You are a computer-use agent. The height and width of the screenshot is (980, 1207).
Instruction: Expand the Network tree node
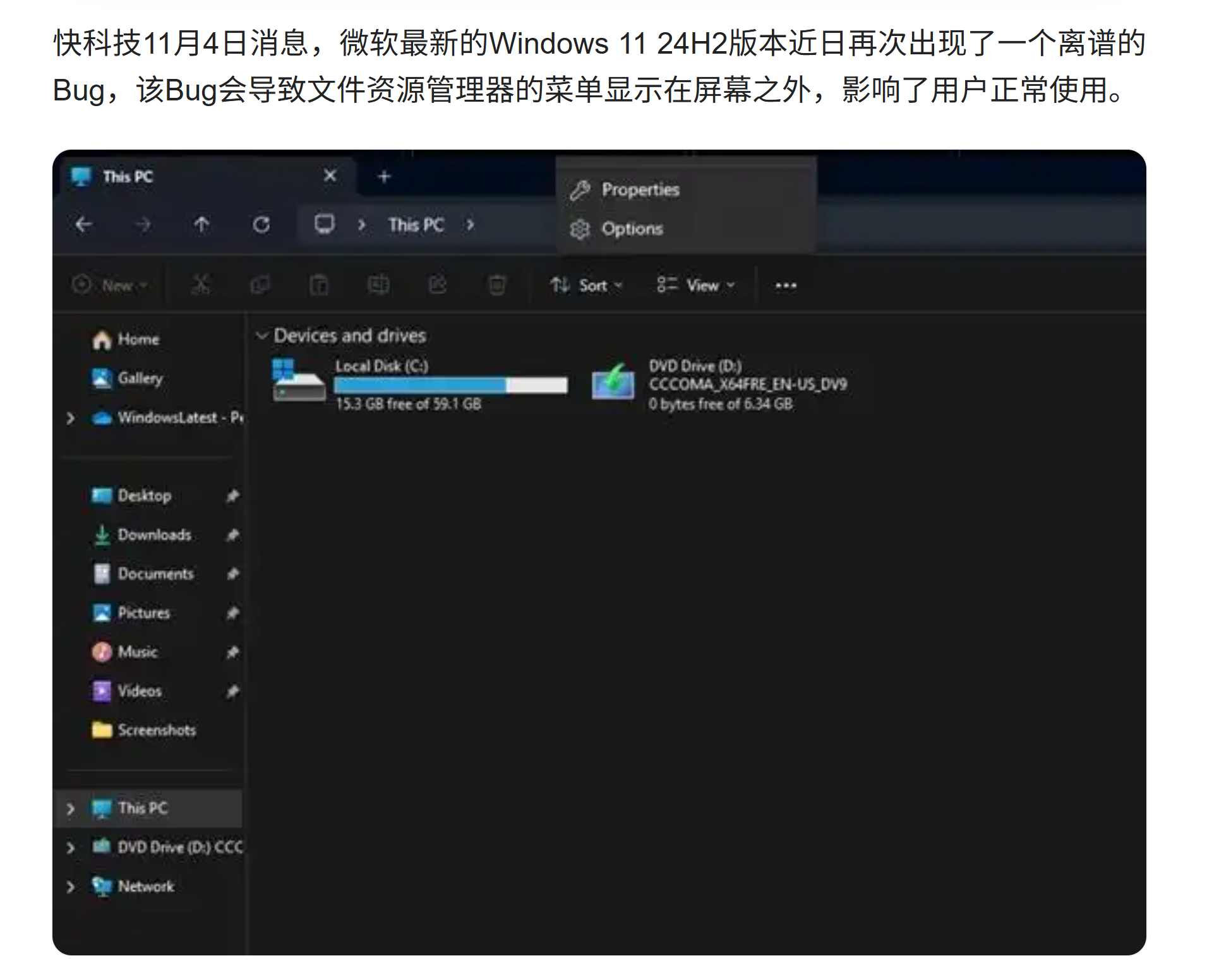pyautogui.click(x=71, y=887)
